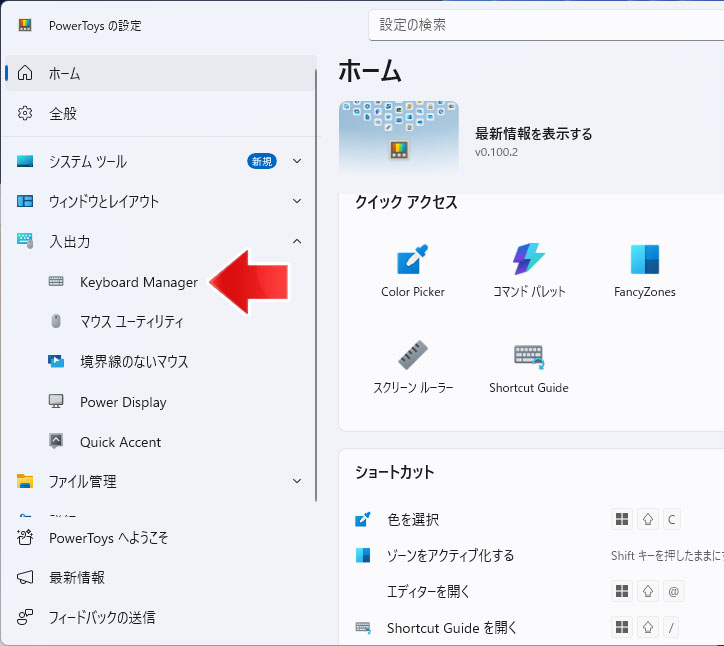The height and width of the screenshot is (646, 724).
Task: Click the ゾーンをアクティブ化する FancyZones row icon
Action: pos(363,555)
